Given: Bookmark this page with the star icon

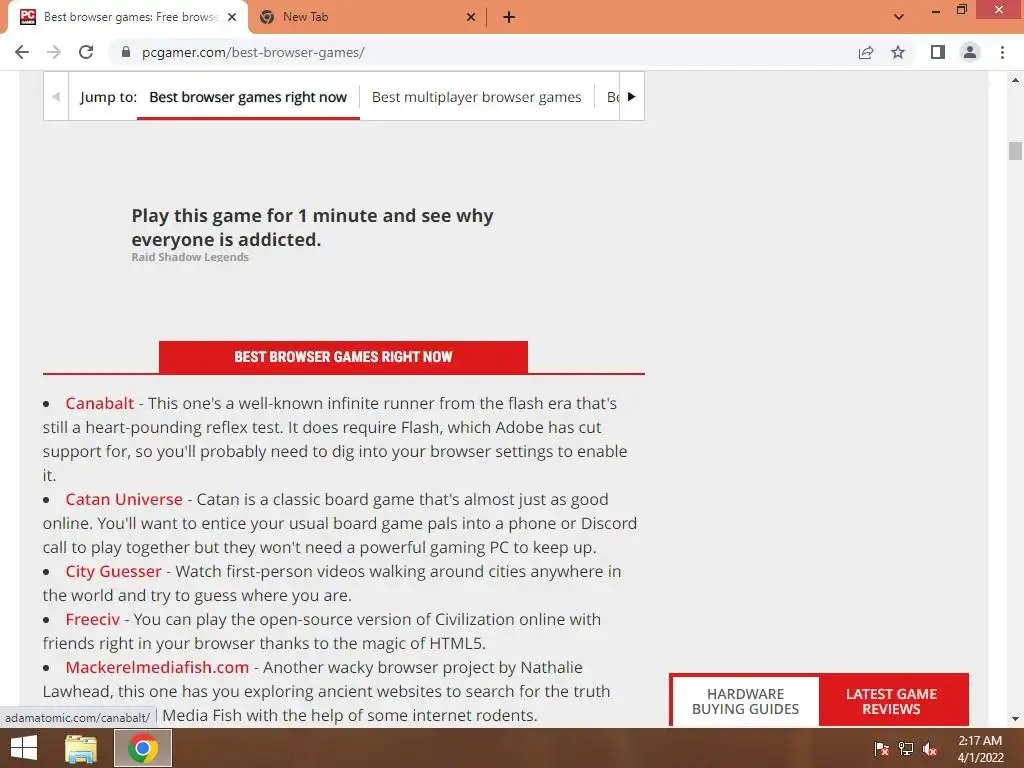Looking at the screenshot, I should click(x=898, y=52).
